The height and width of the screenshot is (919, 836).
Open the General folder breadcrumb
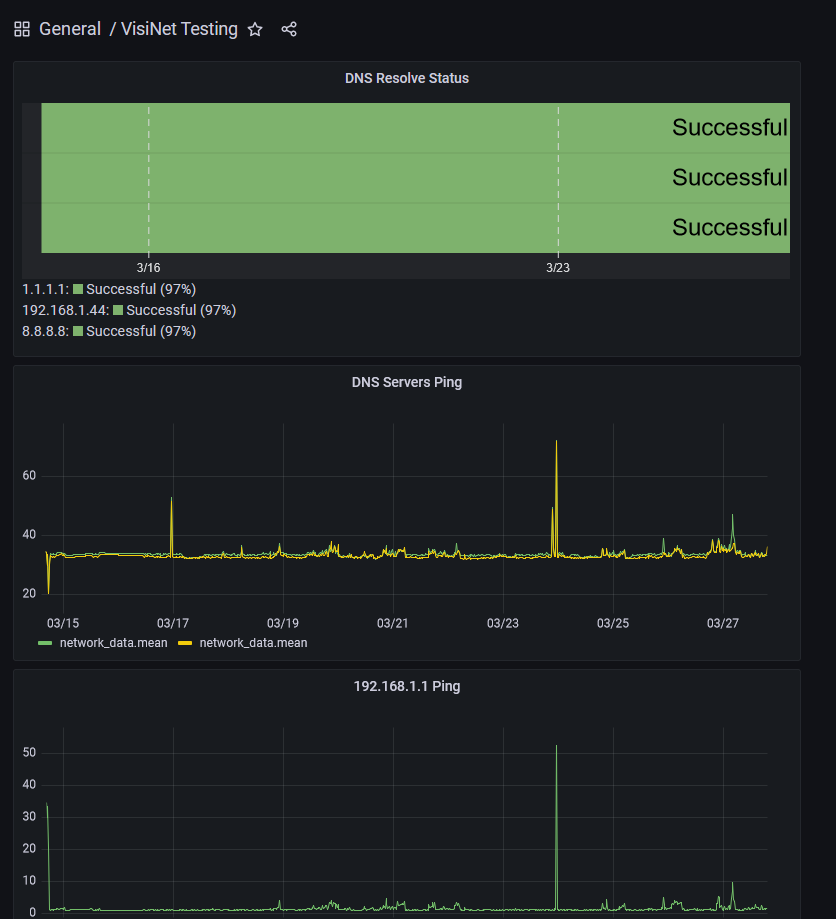pyautogui.click(x=70, y=29)
